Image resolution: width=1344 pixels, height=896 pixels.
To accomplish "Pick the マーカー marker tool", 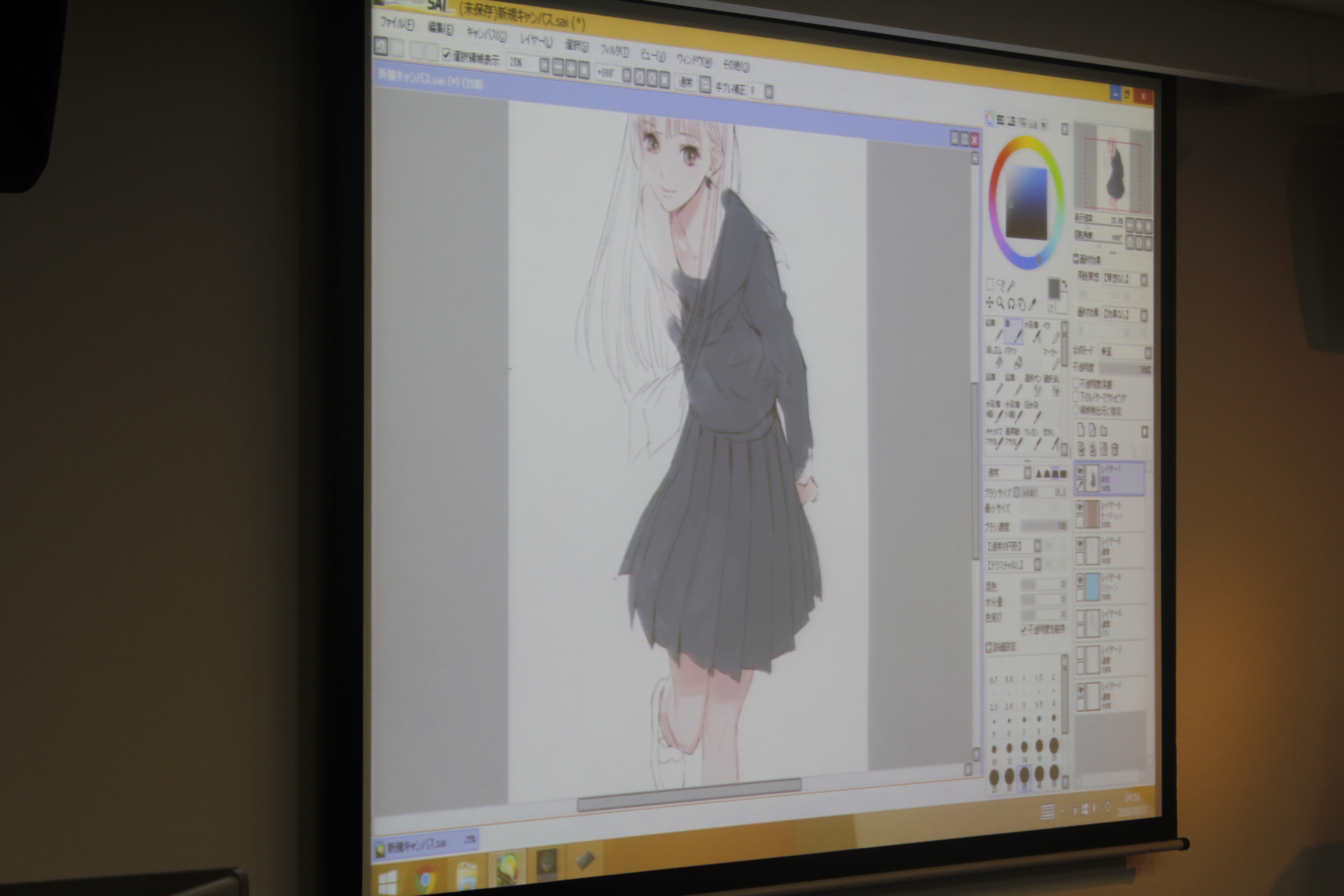I will (x=1052, y=360).
